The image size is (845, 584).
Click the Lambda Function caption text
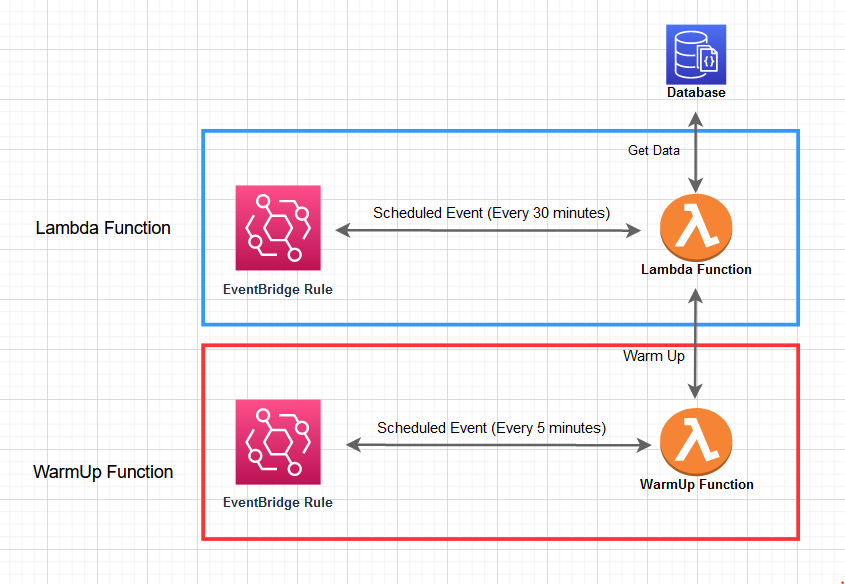[696, 269]
